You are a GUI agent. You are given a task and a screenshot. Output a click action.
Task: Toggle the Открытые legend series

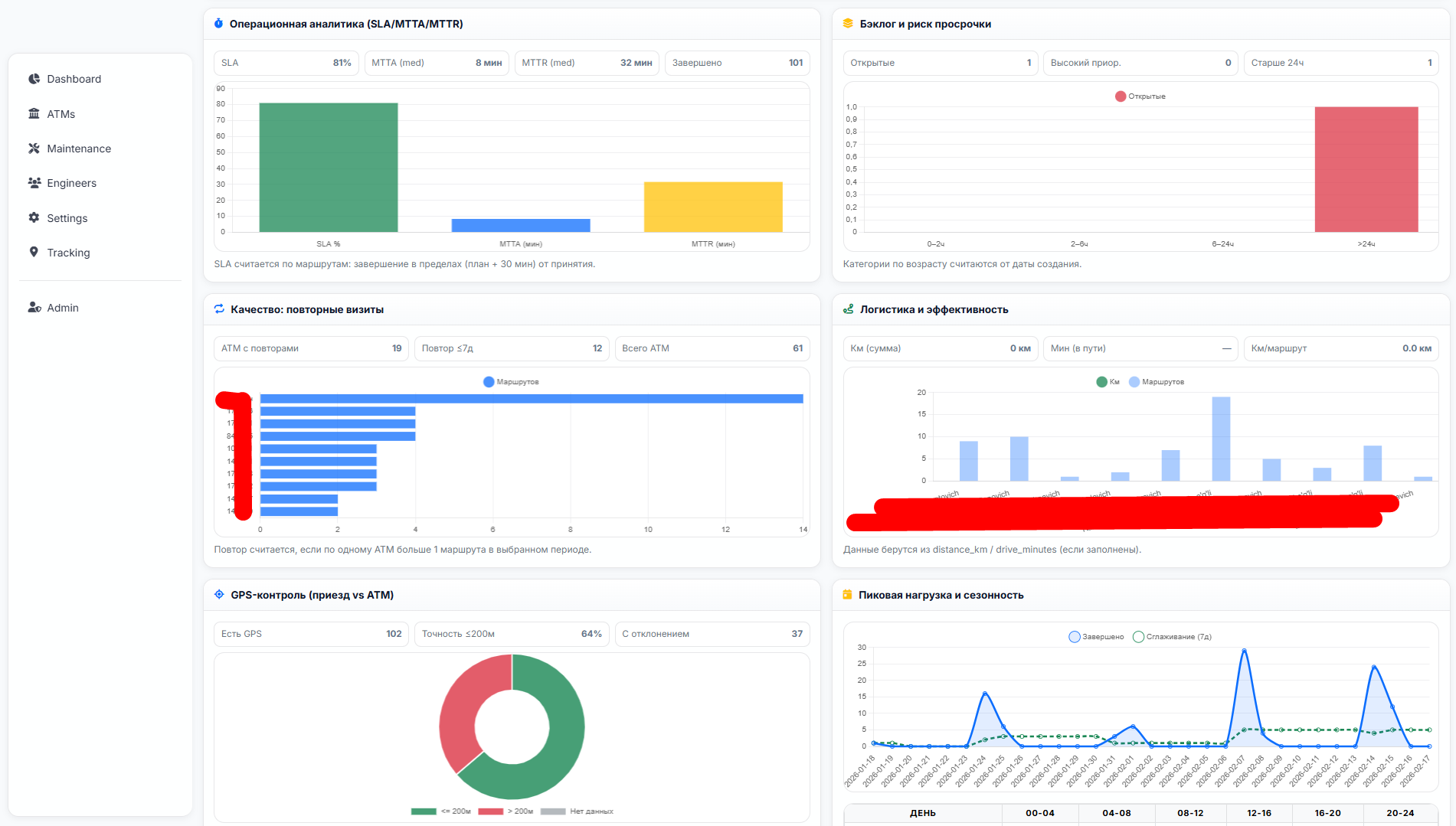coord(1140,96)
